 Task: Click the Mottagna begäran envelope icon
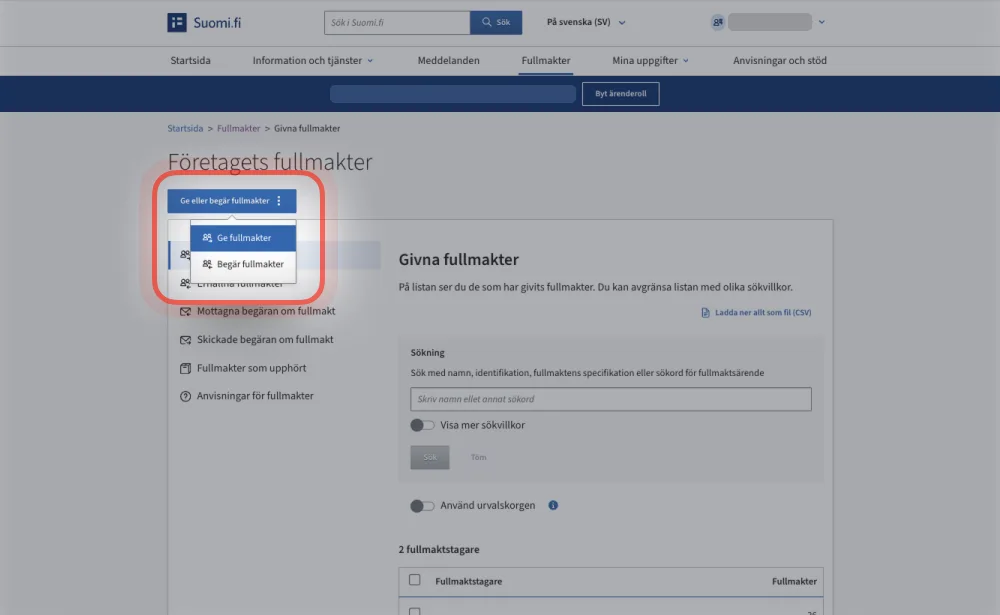(185, 311)
